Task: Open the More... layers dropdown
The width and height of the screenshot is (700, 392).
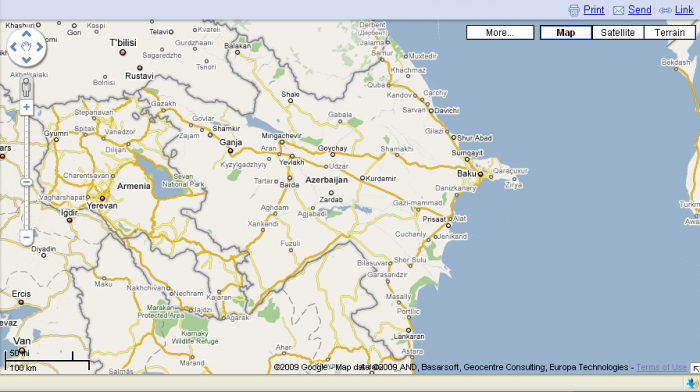Action: click(x=500, y=33)
